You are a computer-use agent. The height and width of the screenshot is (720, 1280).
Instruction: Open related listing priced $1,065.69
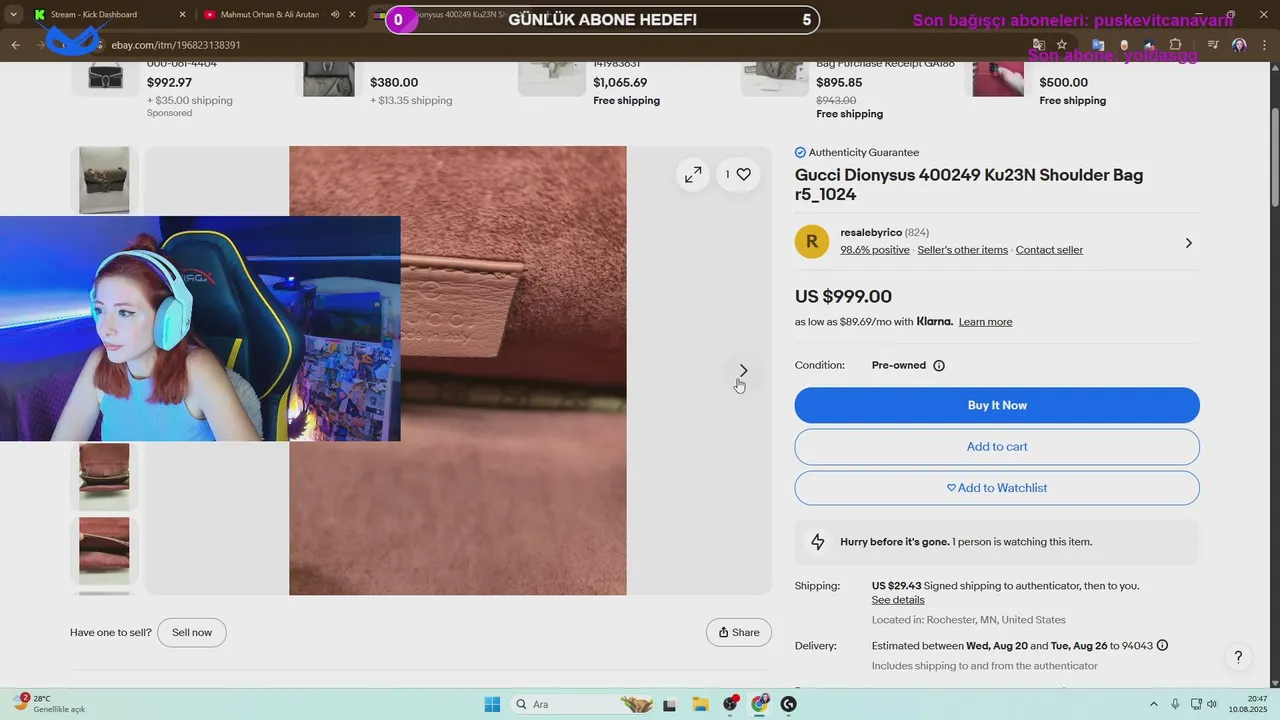620,83
